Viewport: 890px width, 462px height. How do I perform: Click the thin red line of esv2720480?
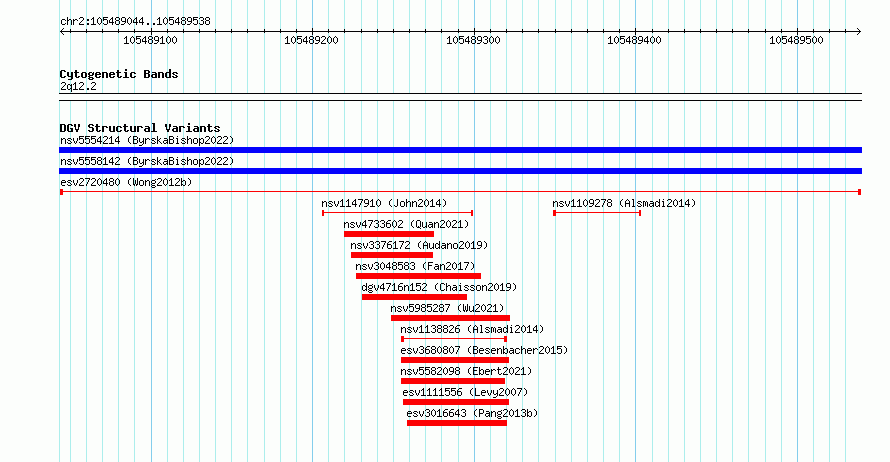[460, 192]
